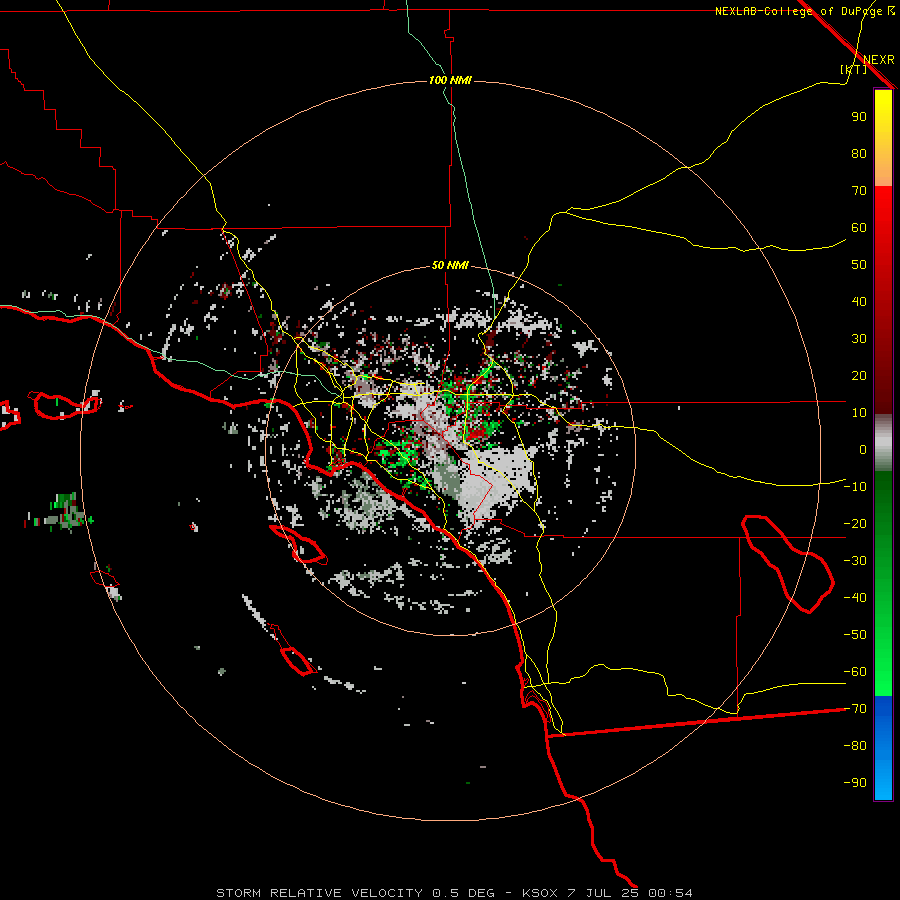Click the NEXLAB-College of DuPage header text
This screenshot has width=900, height=900.
click(798, 11)
